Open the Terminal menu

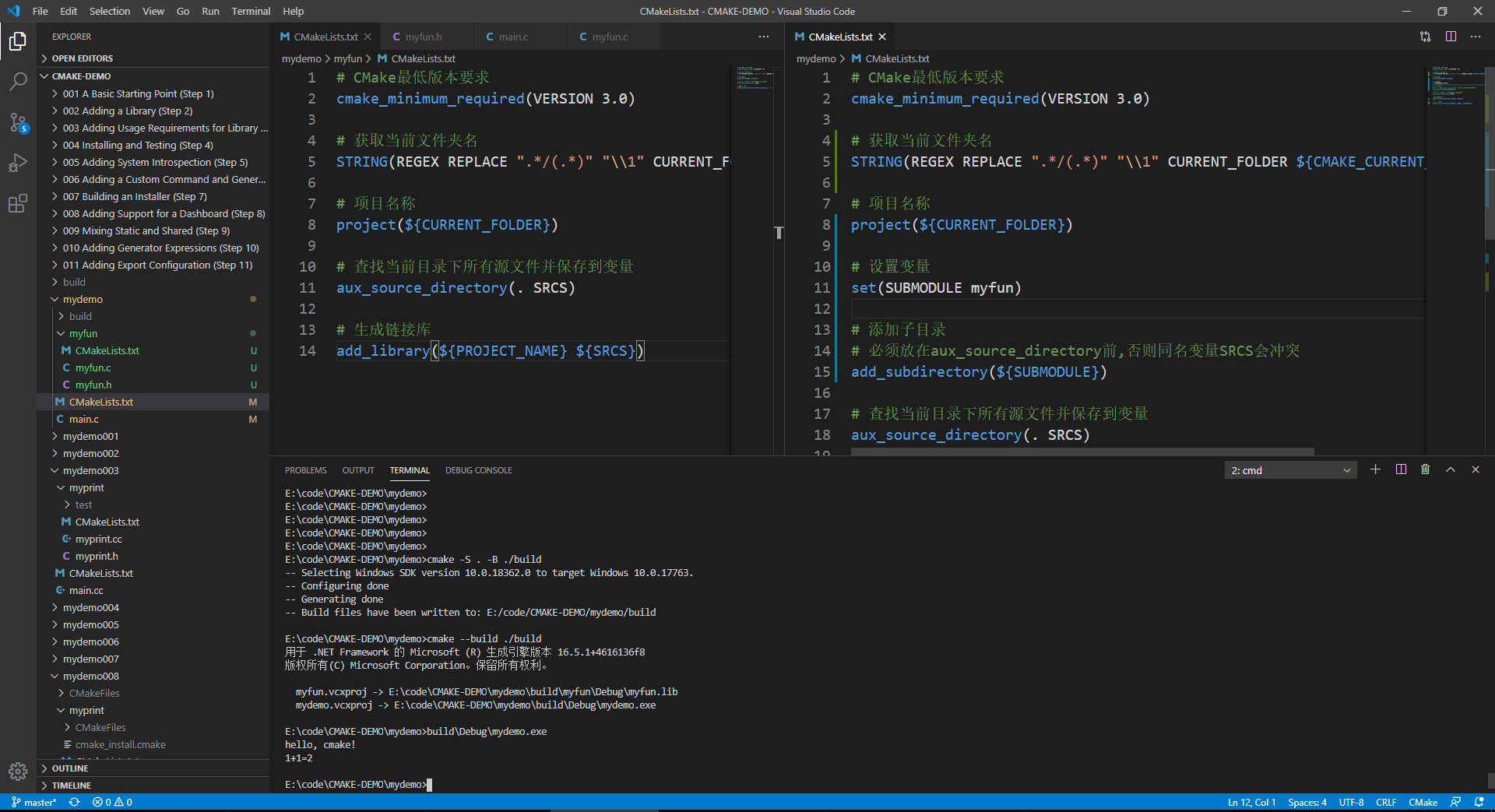click(x=250, y=11)
